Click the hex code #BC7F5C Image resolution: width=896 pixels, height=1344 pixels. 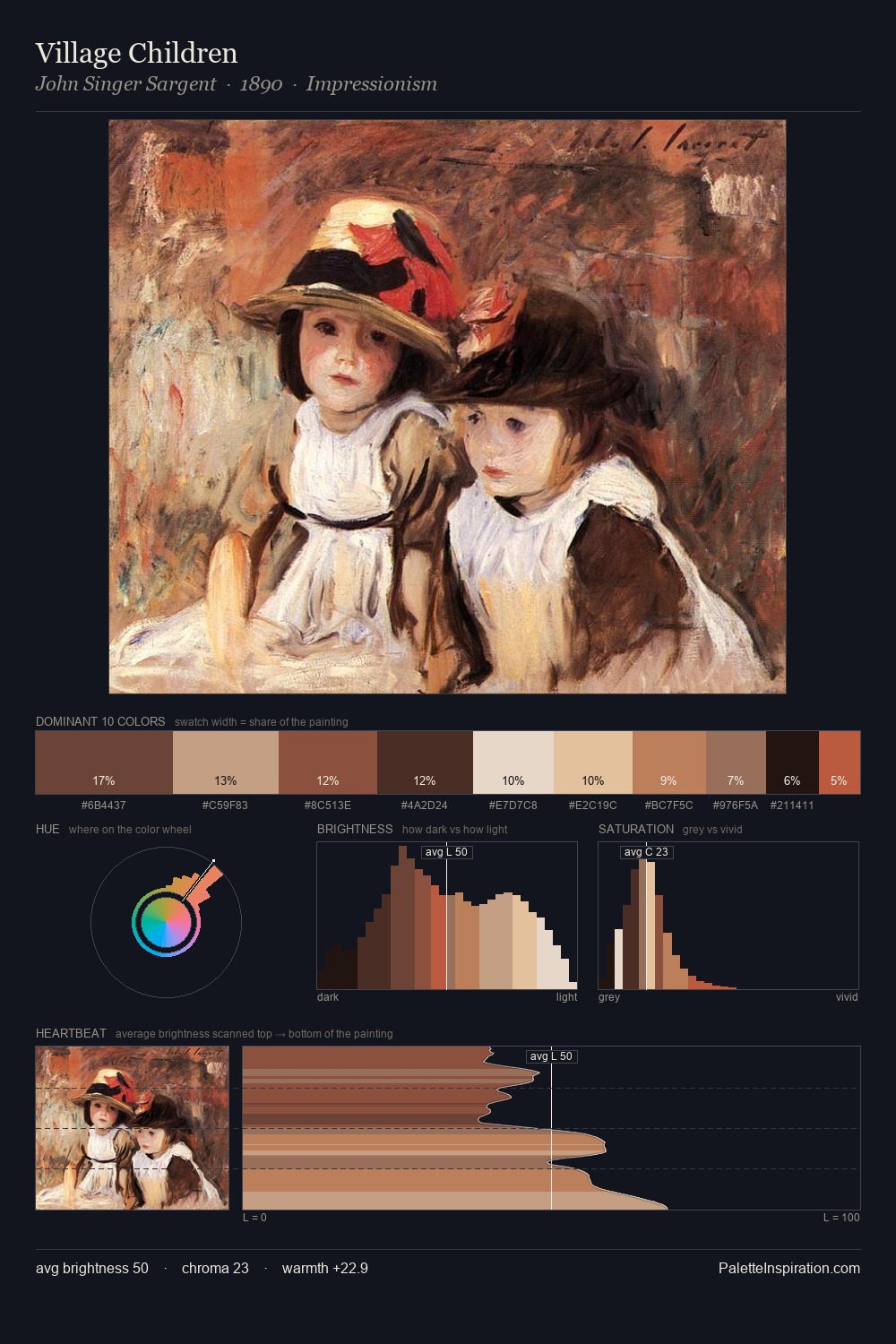[669, 805]
